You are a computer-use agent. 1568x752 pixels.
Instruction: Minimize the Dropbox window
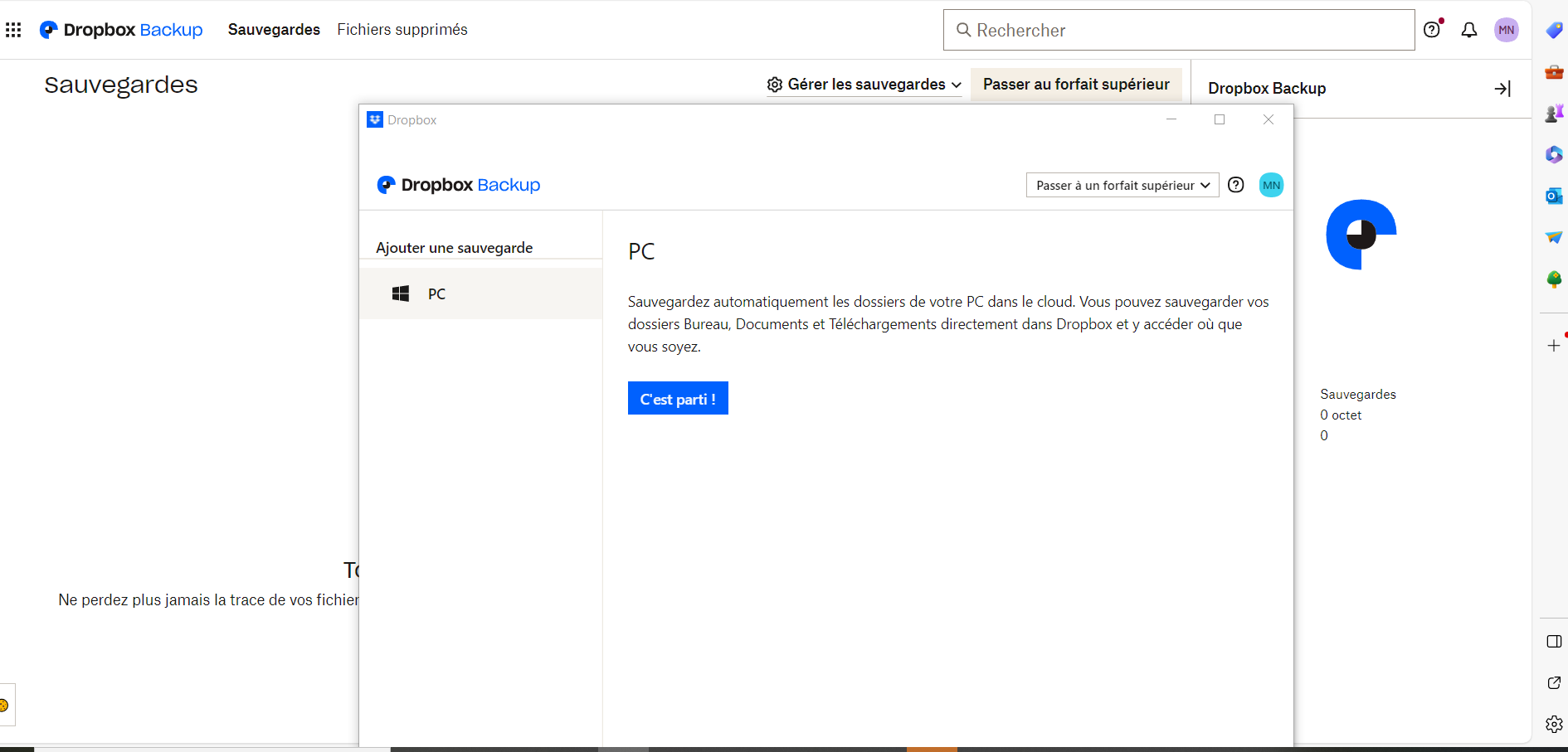[x=1171, y=119]
